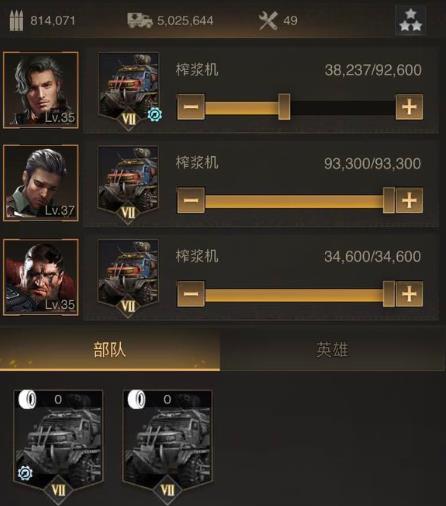Click plus button on 34,600/34,600 row
The width and height of the screenshot is (446, 506).
(409, 294)
